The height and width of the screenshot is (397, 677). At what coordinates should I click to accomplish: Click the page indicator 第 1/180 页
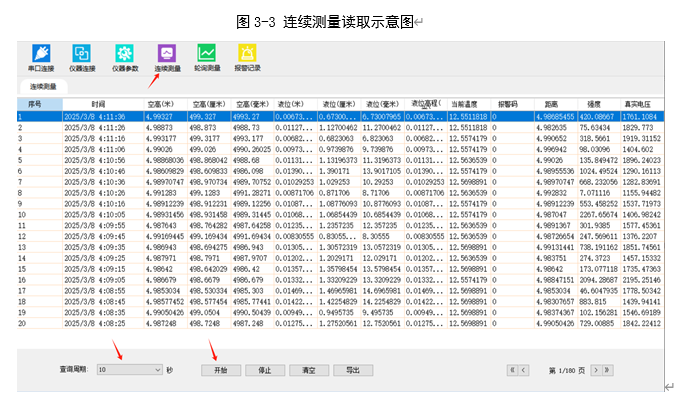pyautogui.click(x=567, y=371)
